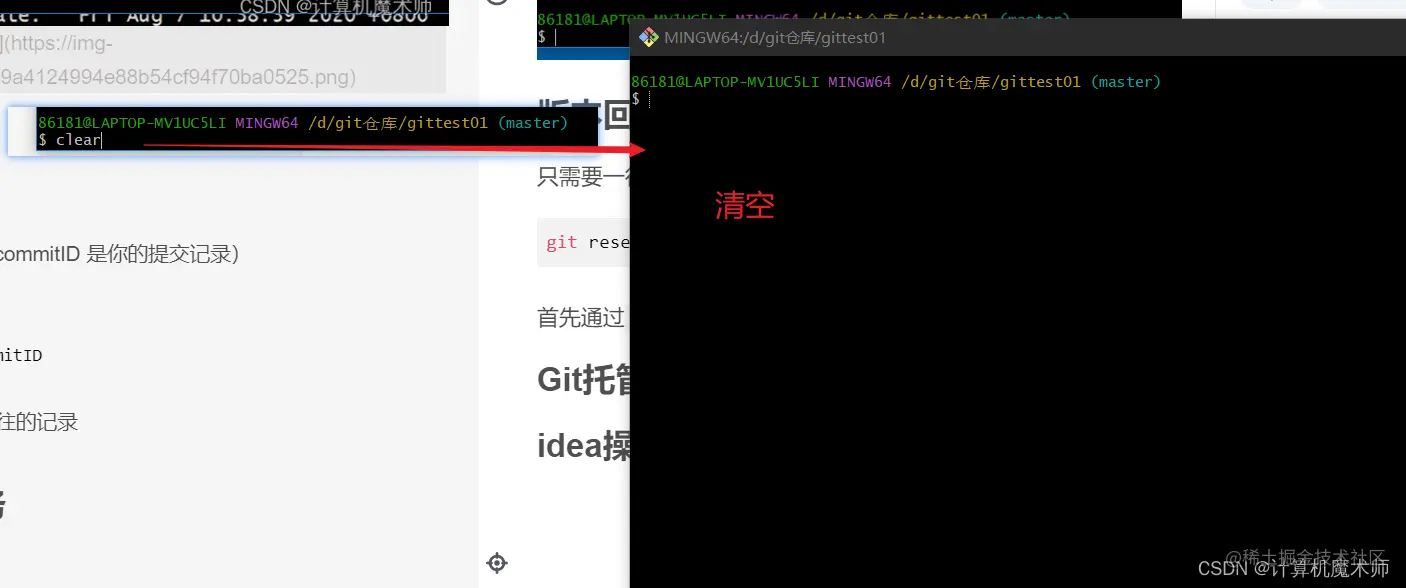Expand the idea操作 section heading
The height and width of the screenshot is (588, 1406).
pos(580,445)
